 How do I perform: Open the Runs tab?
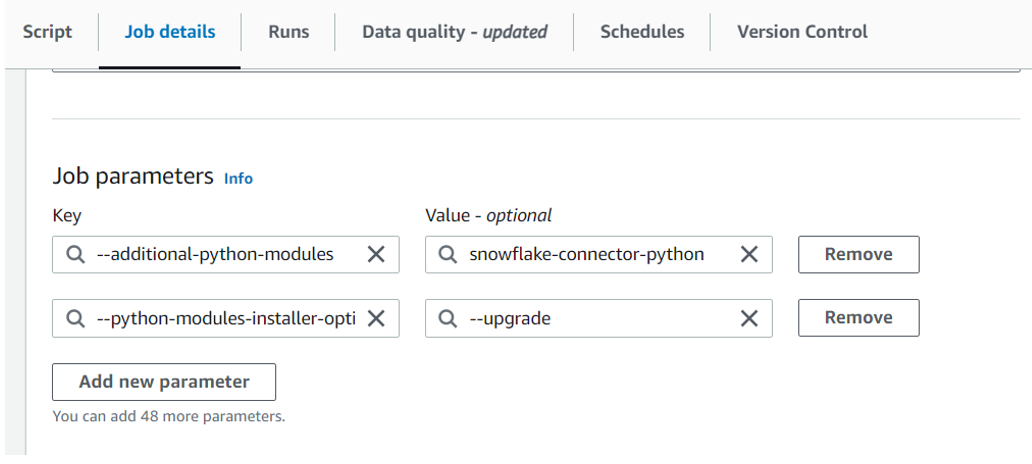[x=288, y=32]
